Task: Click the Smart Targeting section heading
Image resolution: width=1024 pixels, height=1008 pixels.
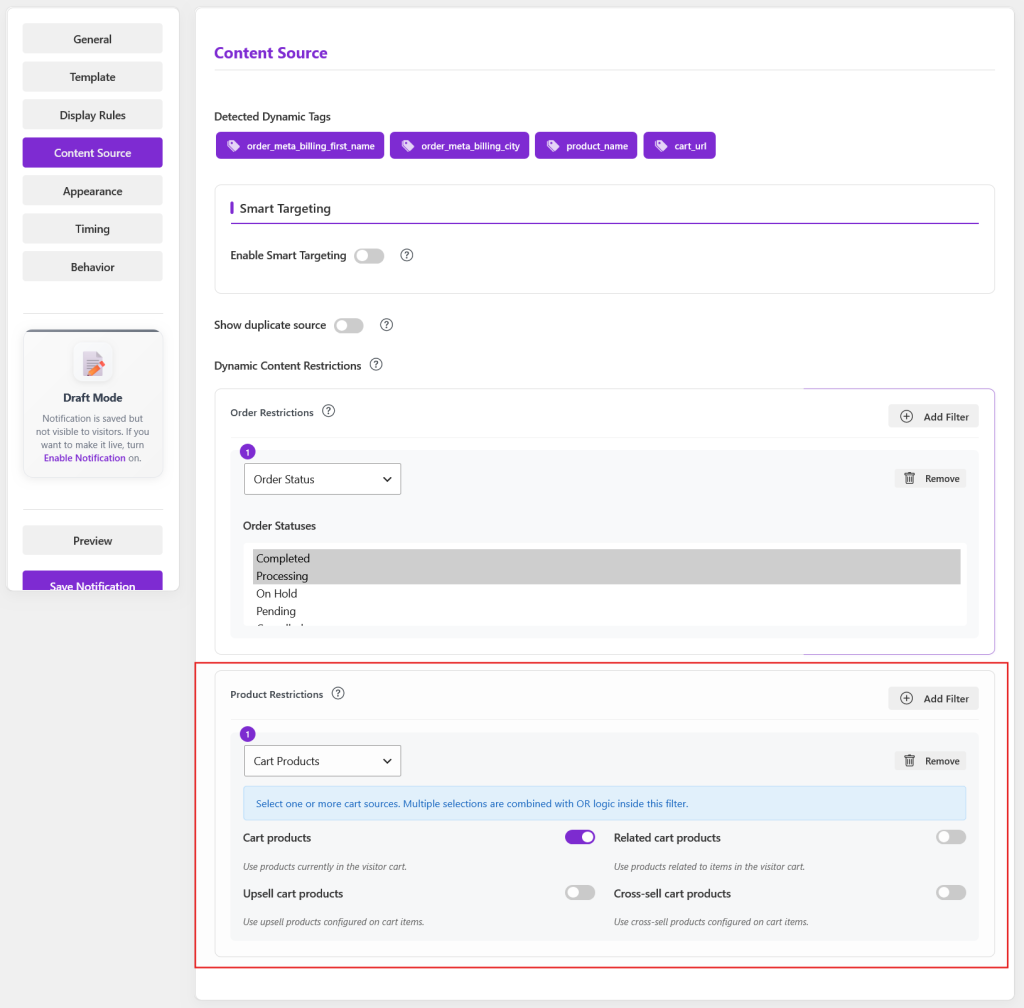Action: click(285, 208)
